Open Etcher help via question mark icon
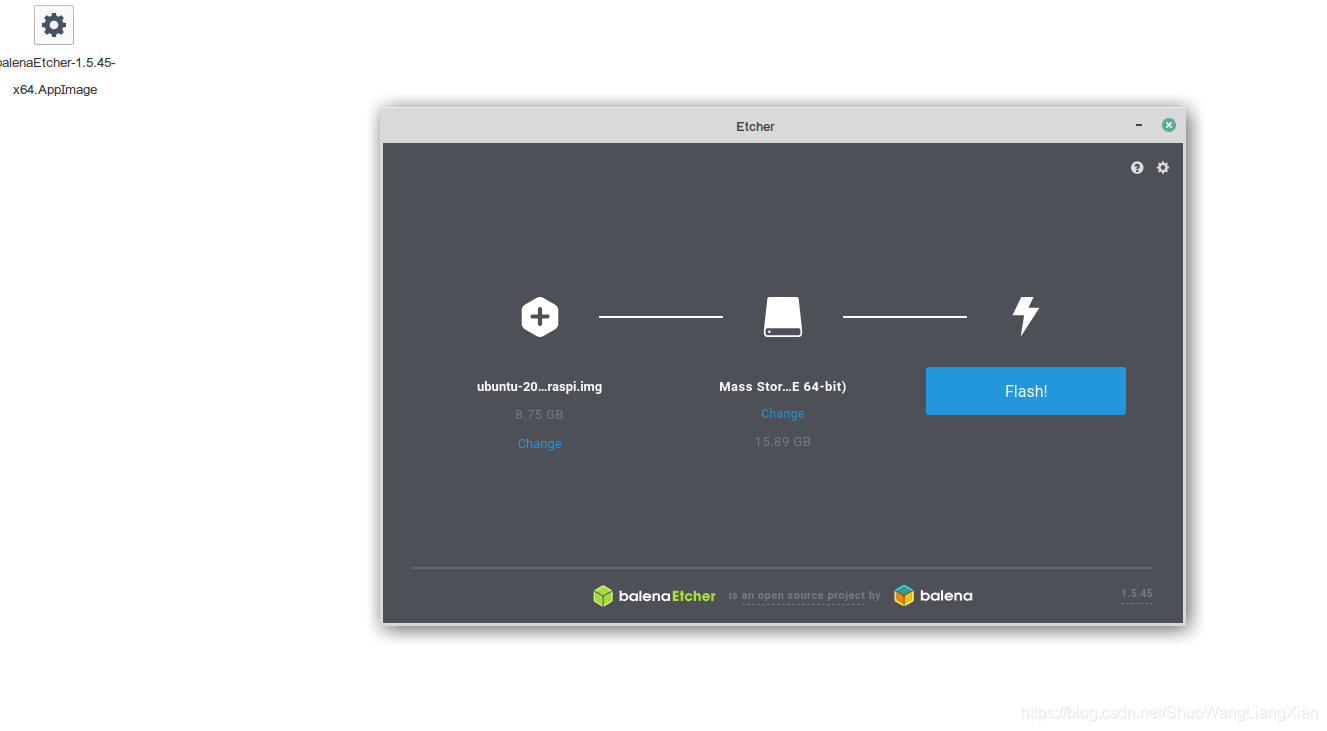 pos(1137,168)
